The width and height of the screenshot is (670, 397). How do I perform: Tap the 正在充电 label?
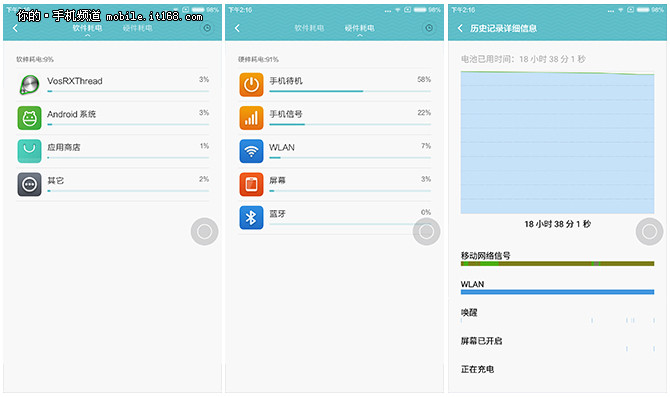click(477, 369)
